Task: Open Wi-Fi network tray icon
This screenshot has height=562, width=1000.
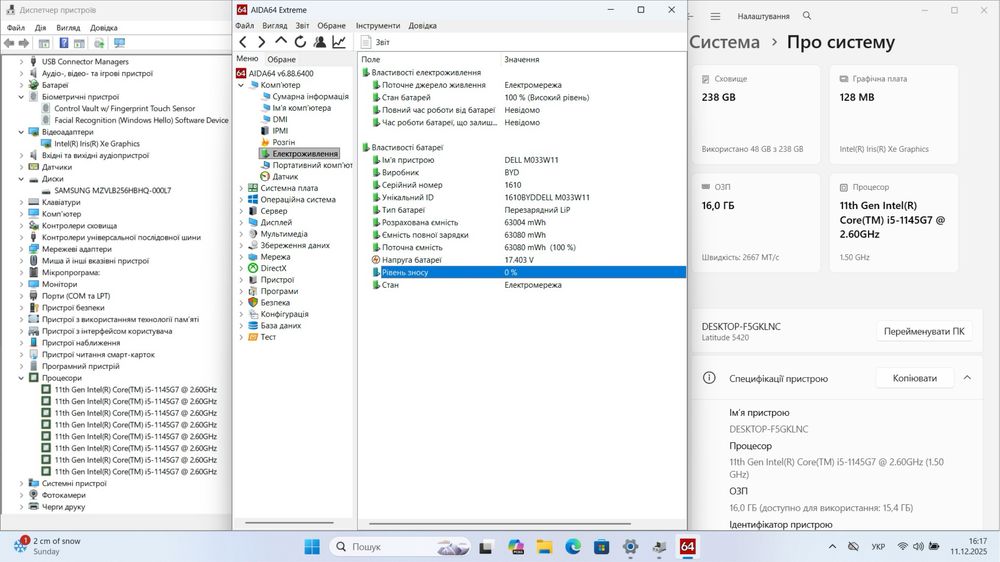Action: (x=902, y=547)
